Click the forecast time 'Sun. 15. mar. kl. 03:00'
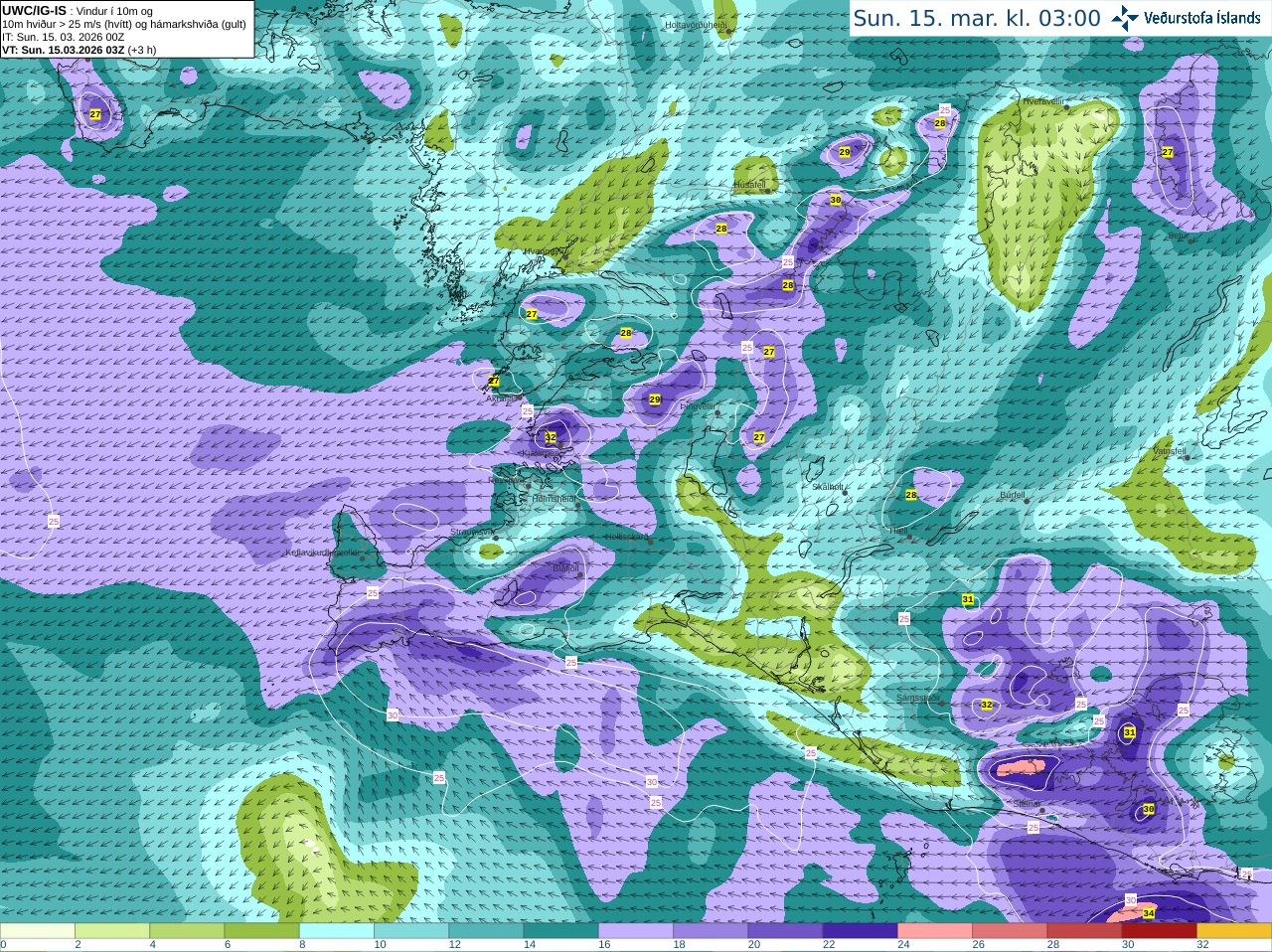Image resolution: width=1272 pixels, height=952 pixels. pos(977,18)
